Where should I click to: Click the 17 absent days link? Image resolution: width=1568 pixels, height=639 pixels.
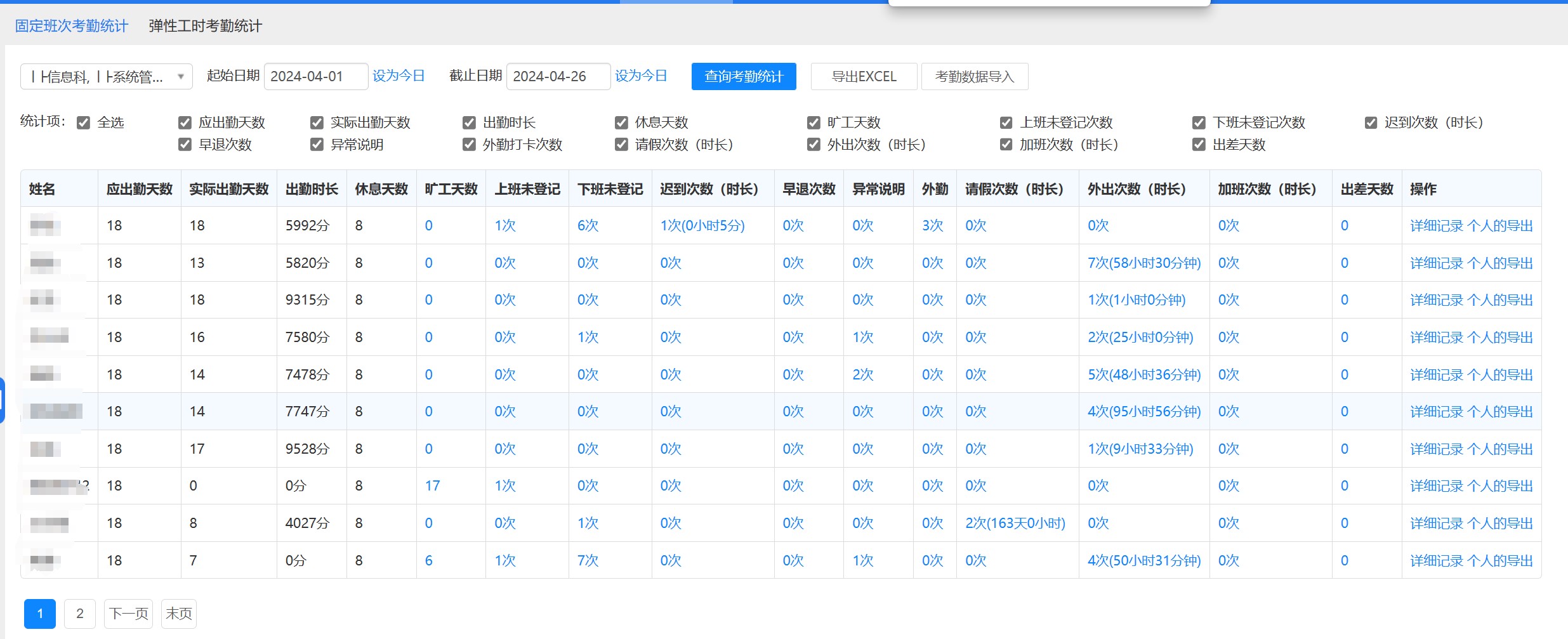click(x=432, y=486)
